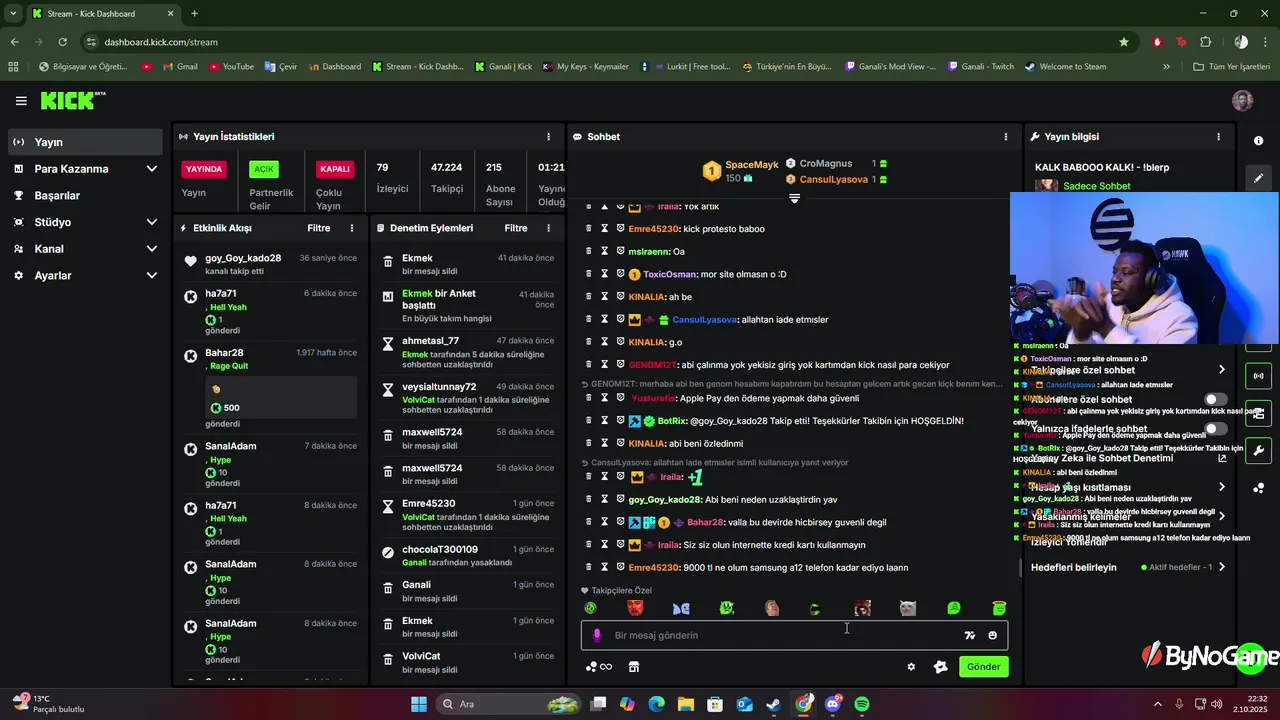1280x720 pixels.
Task: Open more options for Yayın bilgisi panel
Action: 1218,137
